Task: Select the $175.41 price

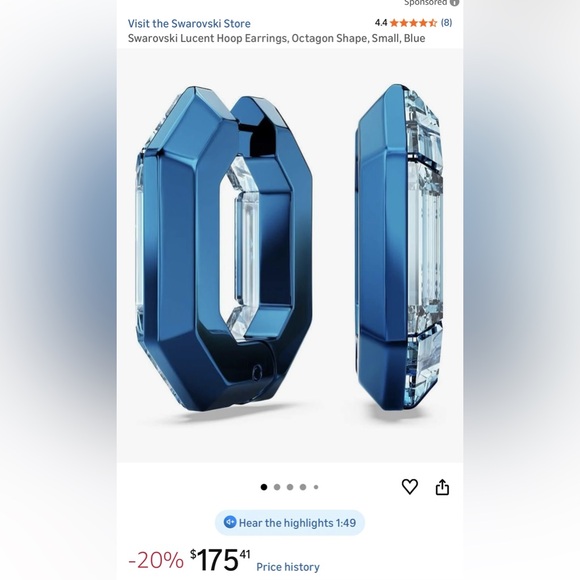Action: coord(220,559)
